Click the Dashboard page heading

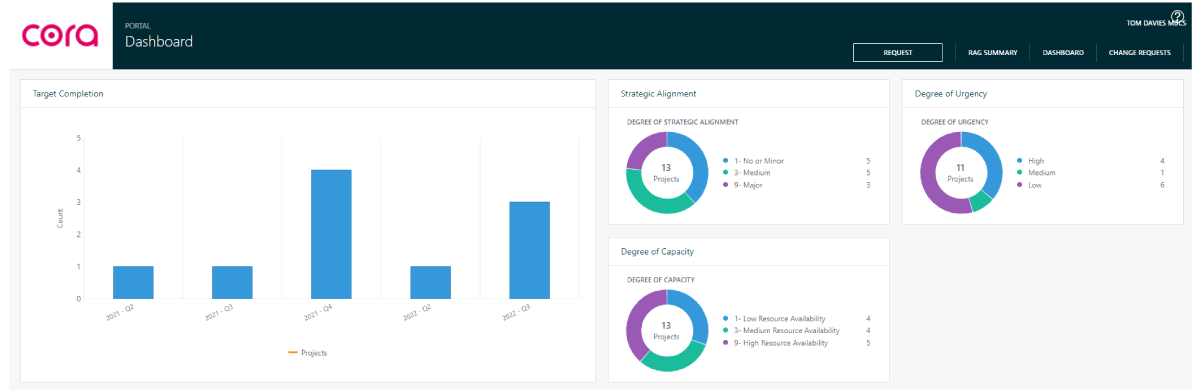click(159, 42)
